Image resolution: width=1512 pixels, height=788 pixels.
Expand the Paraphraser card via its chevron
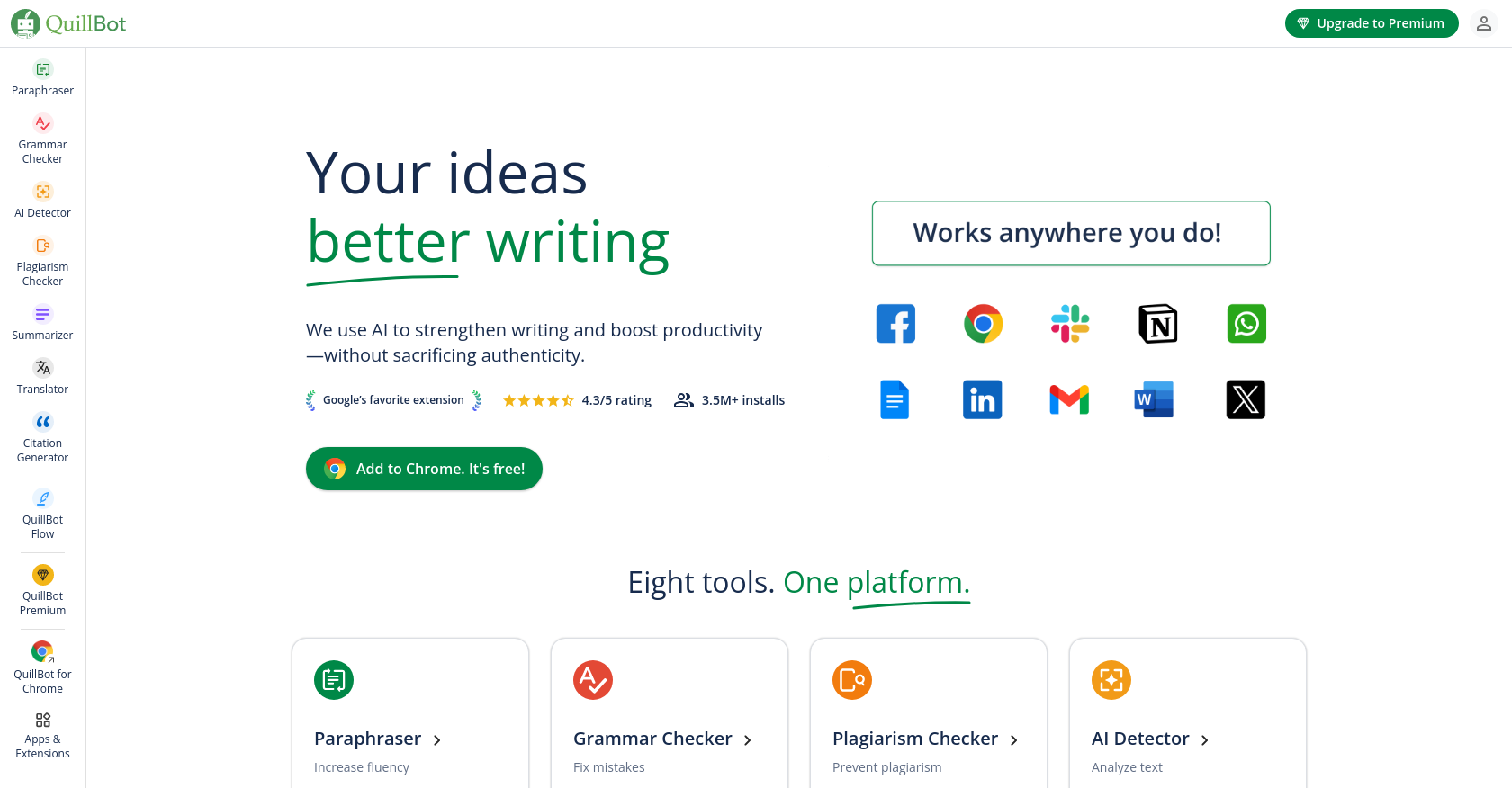[x=437, y=739]
